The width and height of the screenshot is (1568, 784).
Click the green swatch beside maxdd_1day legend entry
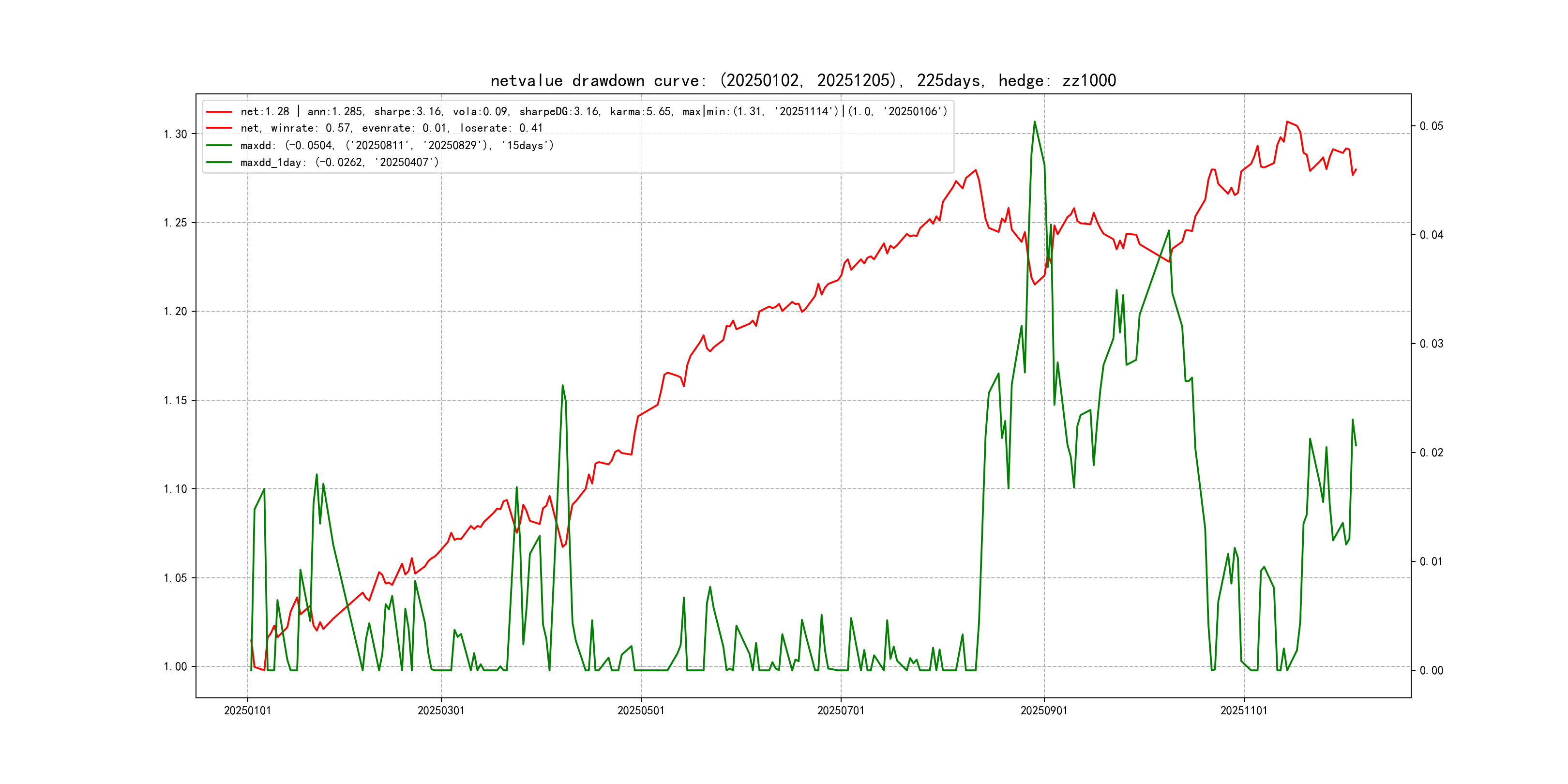click(x=219, y=163)
